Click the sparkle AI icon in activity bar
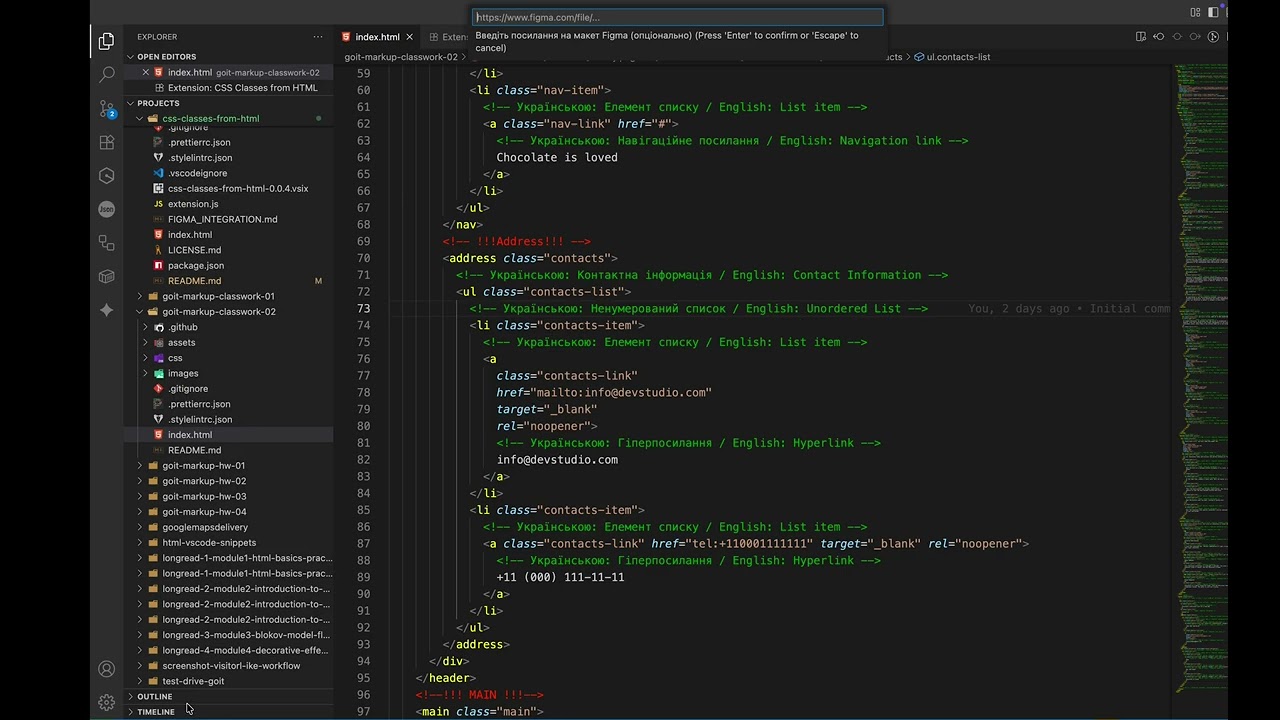 coord(107,310)
